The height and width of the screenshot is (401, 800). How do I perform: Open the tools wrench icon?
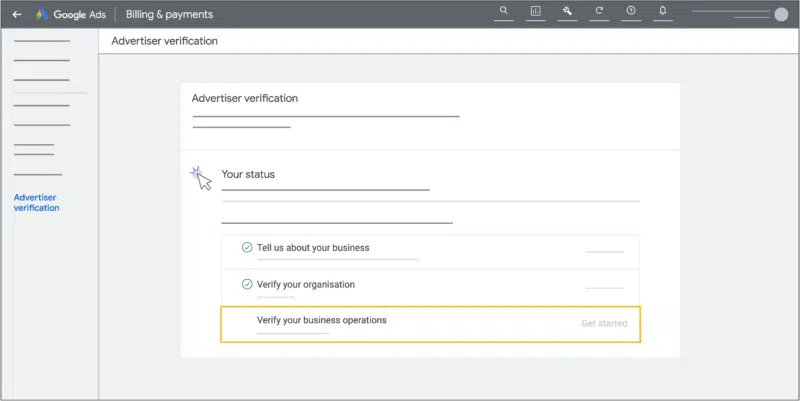(567, 11)
